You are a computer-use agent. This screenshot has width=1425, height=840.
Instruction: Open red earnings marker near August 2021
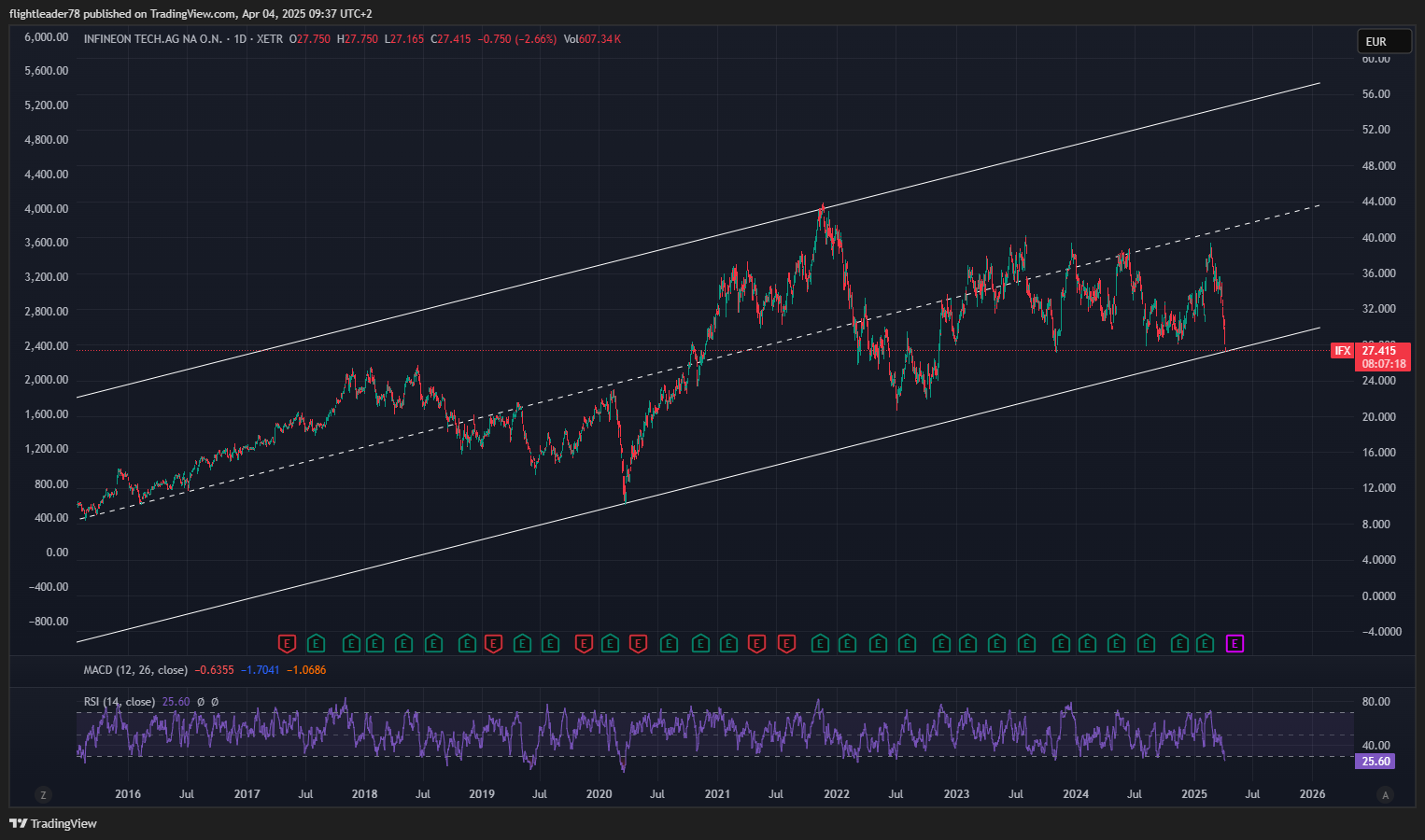tap(786, 643)
